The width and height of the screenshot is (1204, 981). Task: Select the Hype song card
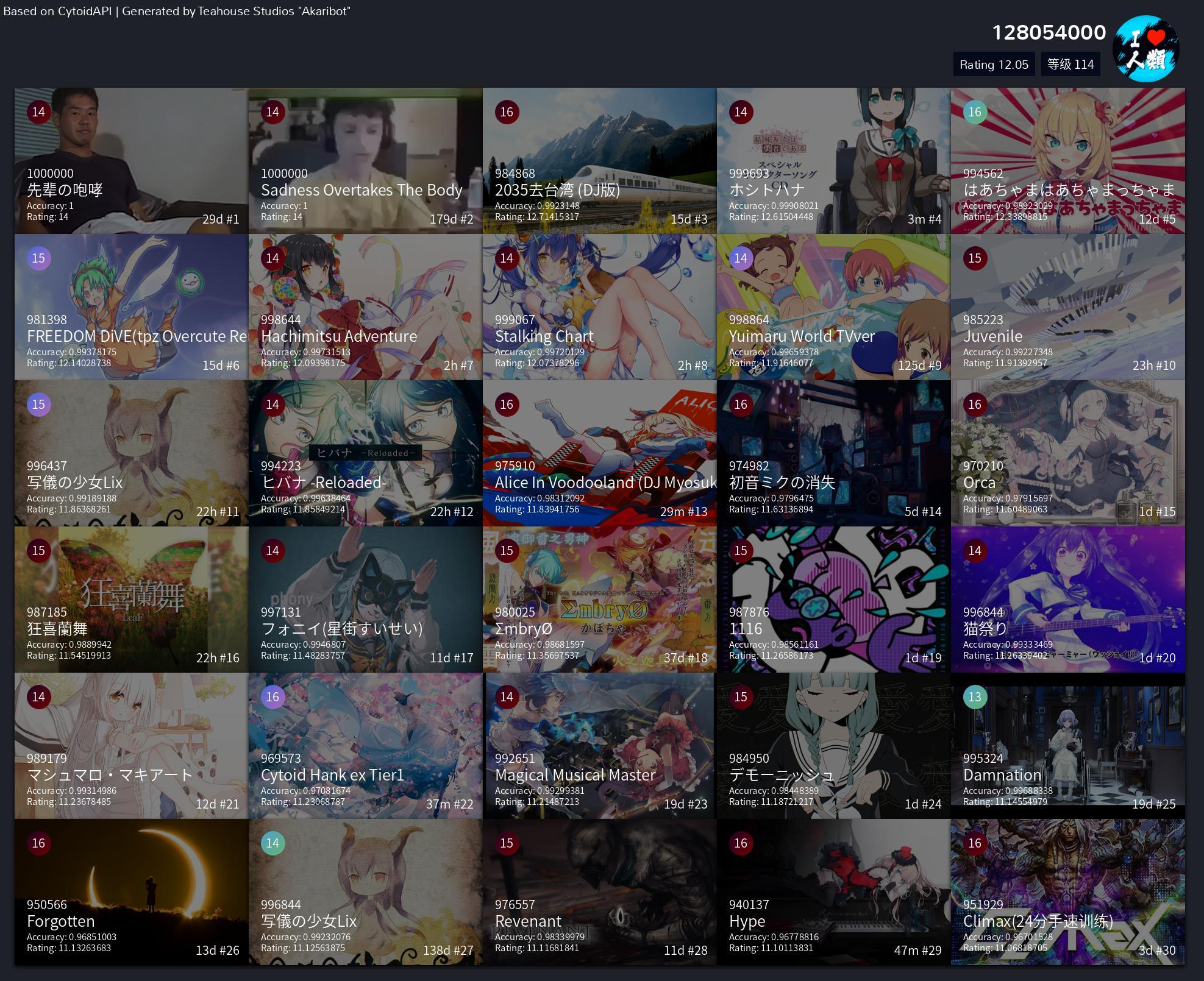coord(834,892)
